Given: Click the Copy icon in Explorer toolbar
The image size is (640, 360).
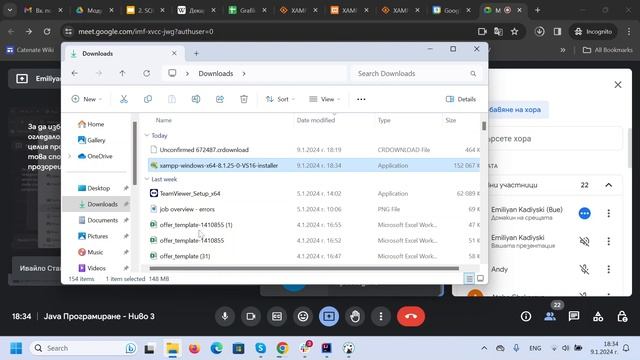Looking at the screenshot, I should pos(148,99).
